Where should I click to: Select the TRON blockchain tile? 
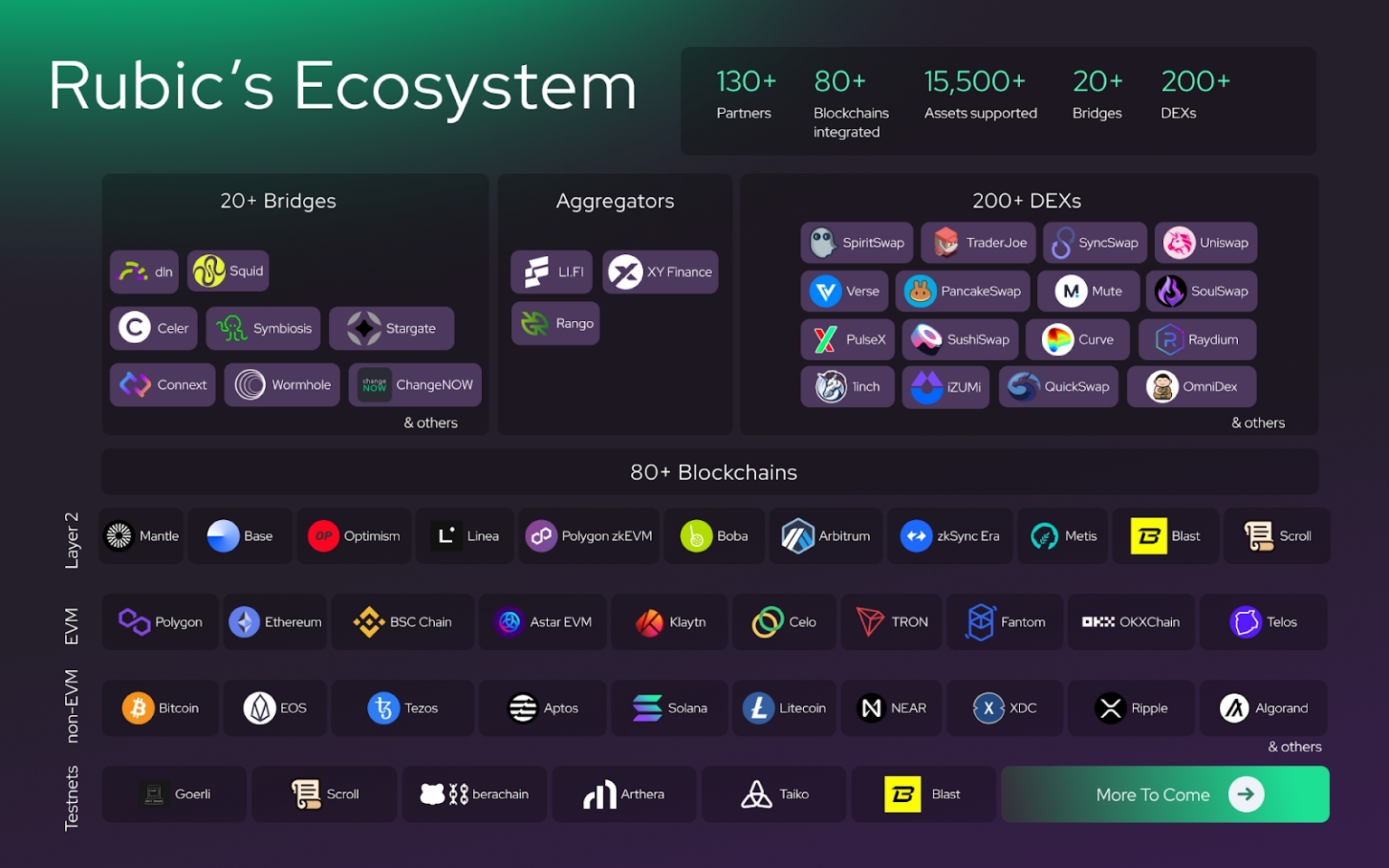892,622
